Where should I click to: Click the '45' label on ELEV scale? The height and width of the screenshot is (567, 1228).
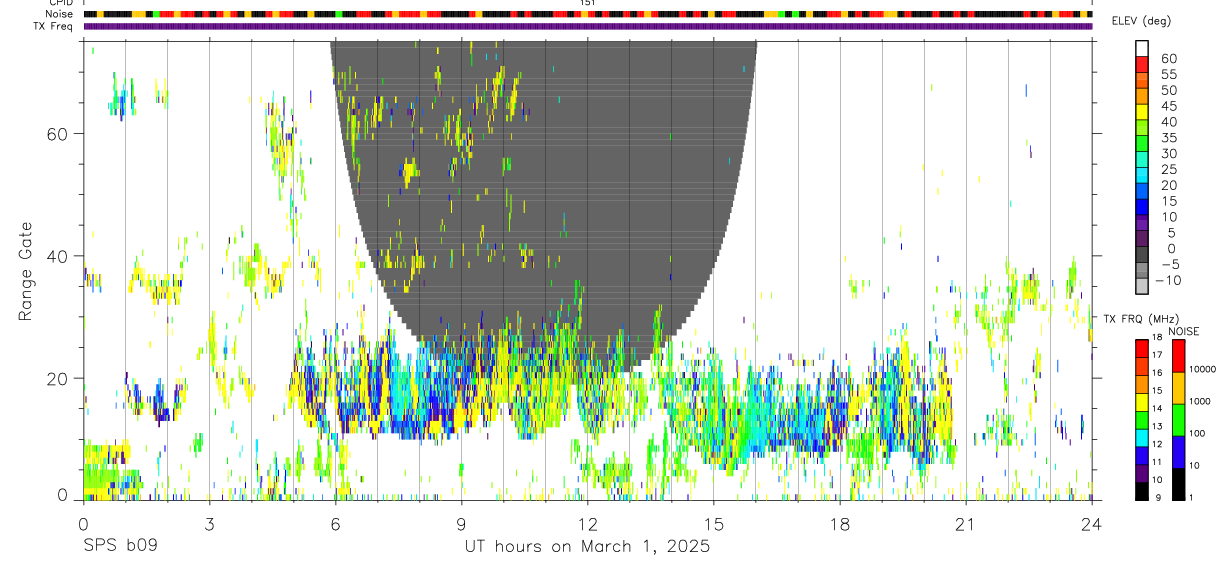click(1169, 106)
